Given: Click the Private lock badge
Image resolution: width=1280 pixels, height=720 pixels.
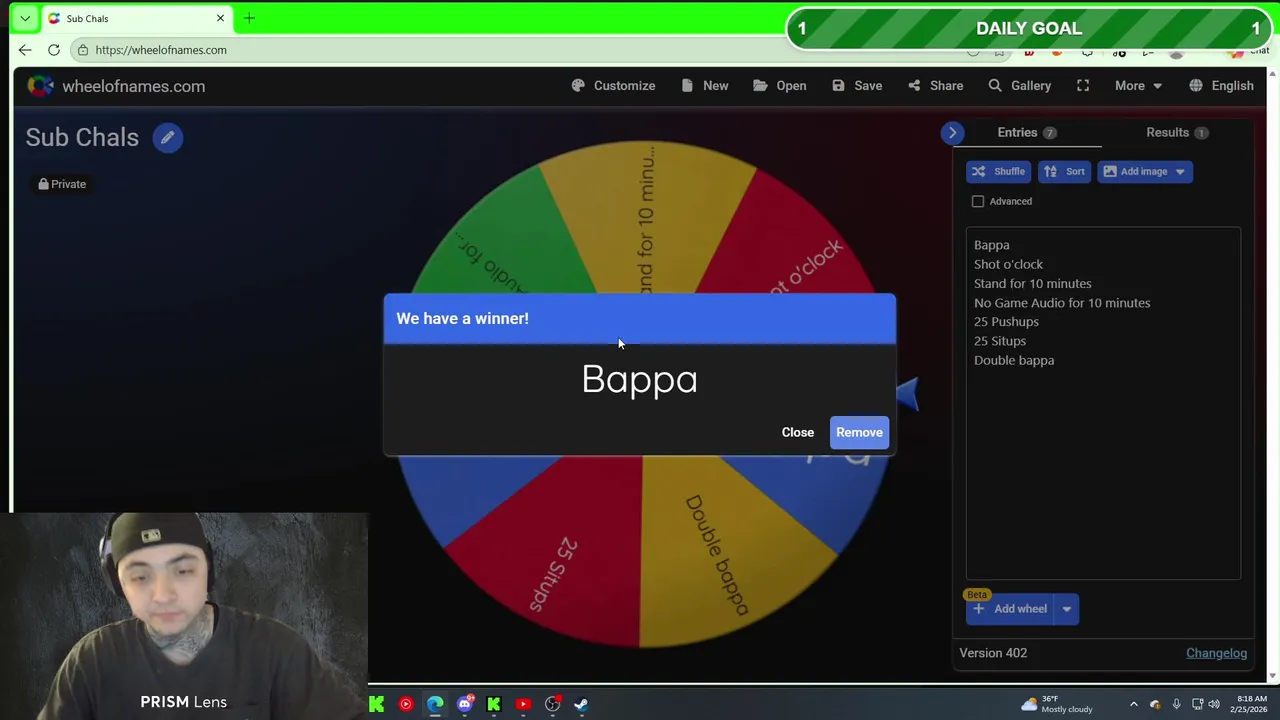Looking at the screenshot, I should click(62, 184).
